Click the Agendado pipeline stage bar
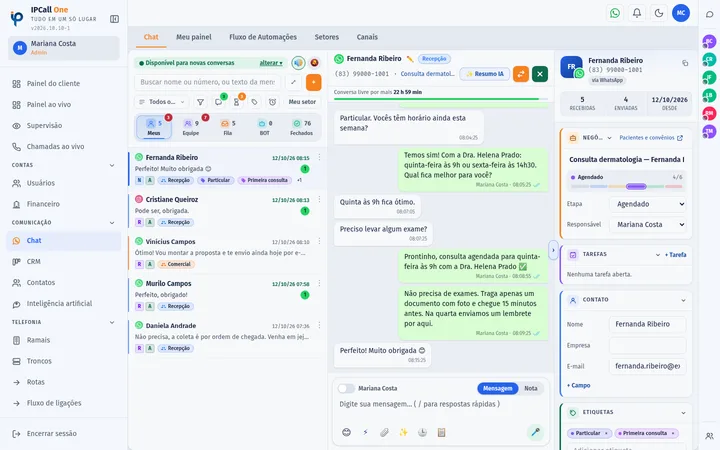The width and height of the screenshot is (720, 450). coord(636,186)
